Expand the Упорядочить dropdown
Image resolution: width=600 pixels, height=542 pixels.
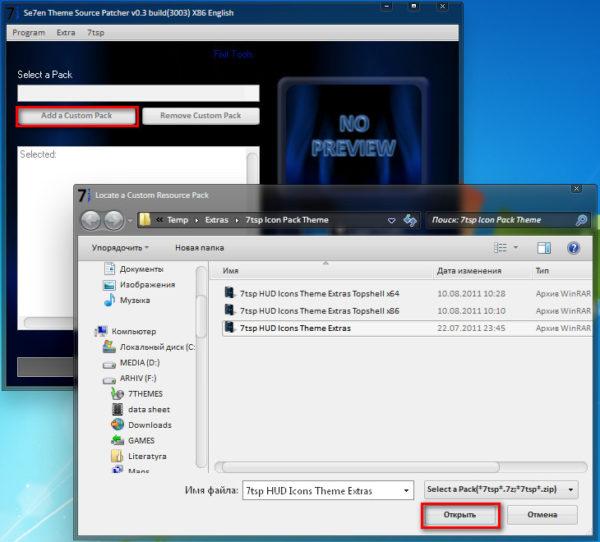pyautogui.click(x=120, y=248)
